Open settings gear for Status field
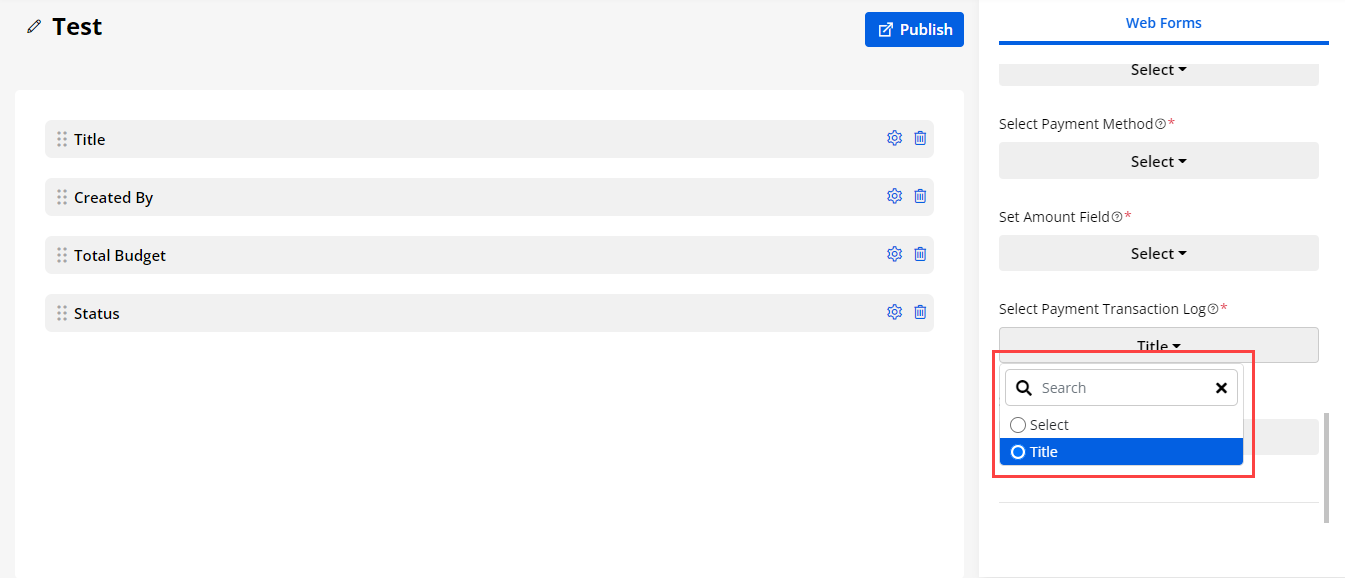The width and height of the screenshot is (1345, 578). tap(894, 313)
